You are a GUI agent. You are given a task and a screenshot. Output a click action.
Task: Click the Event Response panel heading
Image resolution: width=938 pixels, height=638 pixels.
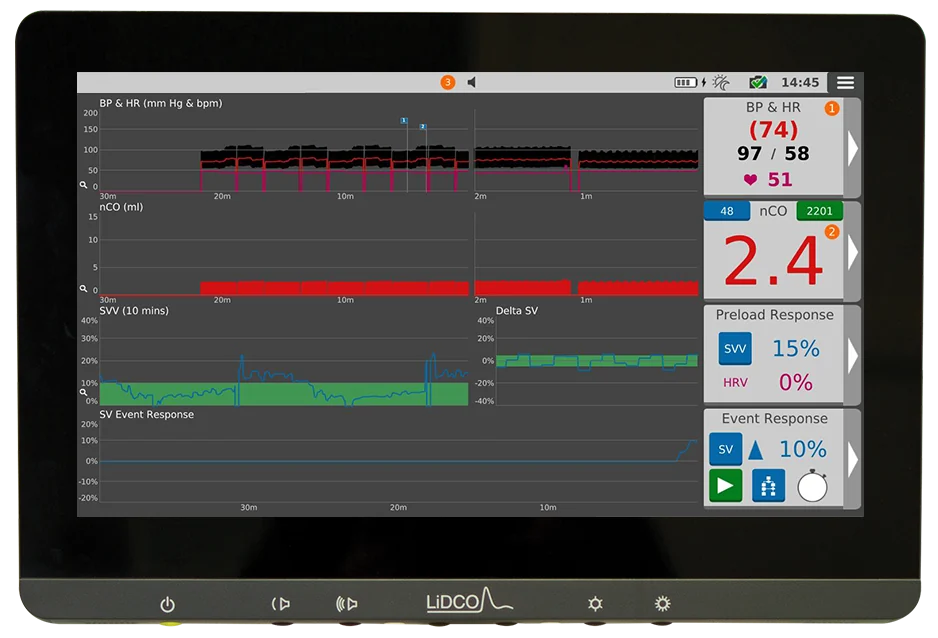[x=774, y=419]
